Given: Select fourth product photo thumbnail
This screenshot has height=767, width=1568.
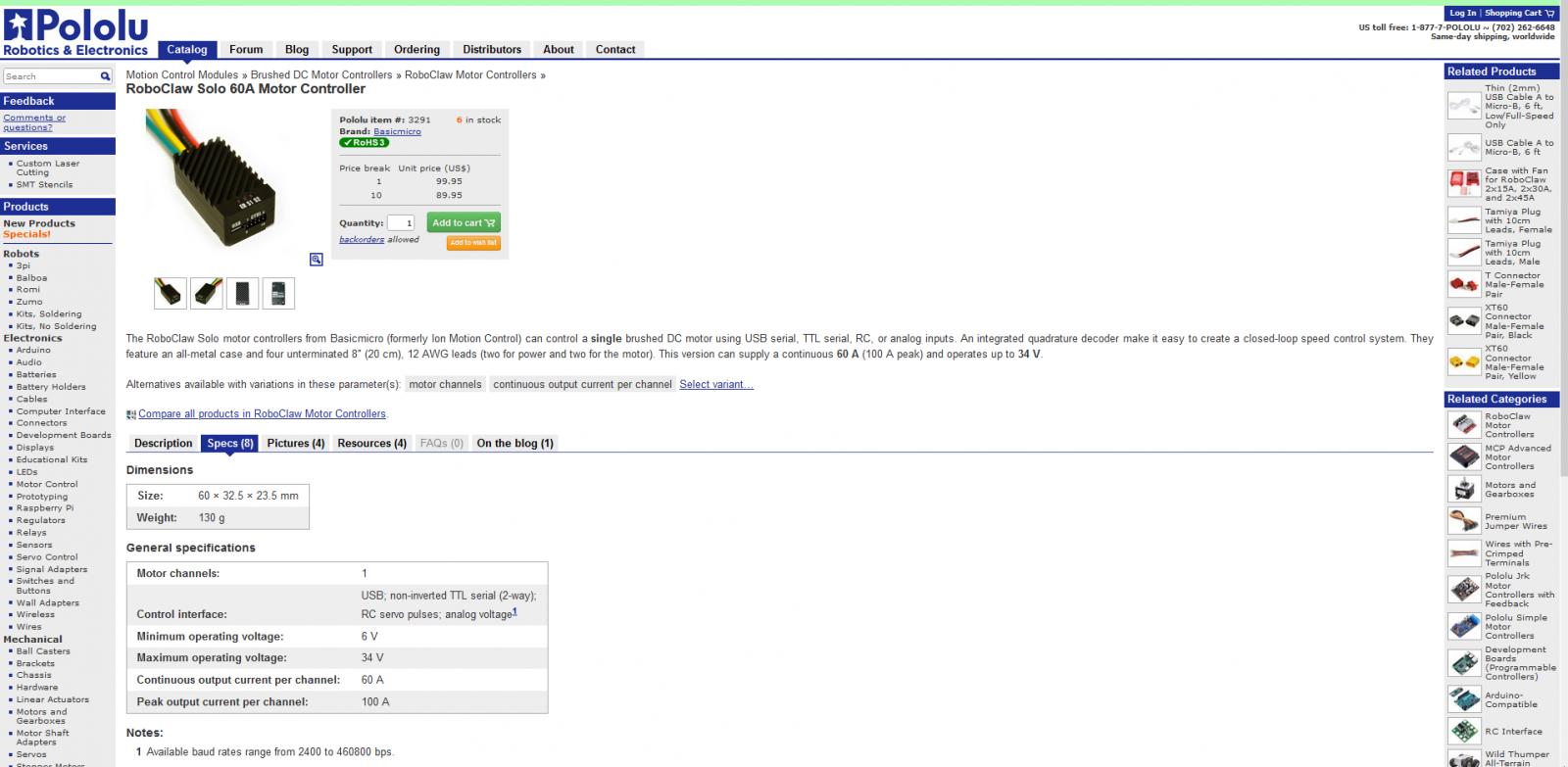Looking at the screenshot, I should point(278,293).
